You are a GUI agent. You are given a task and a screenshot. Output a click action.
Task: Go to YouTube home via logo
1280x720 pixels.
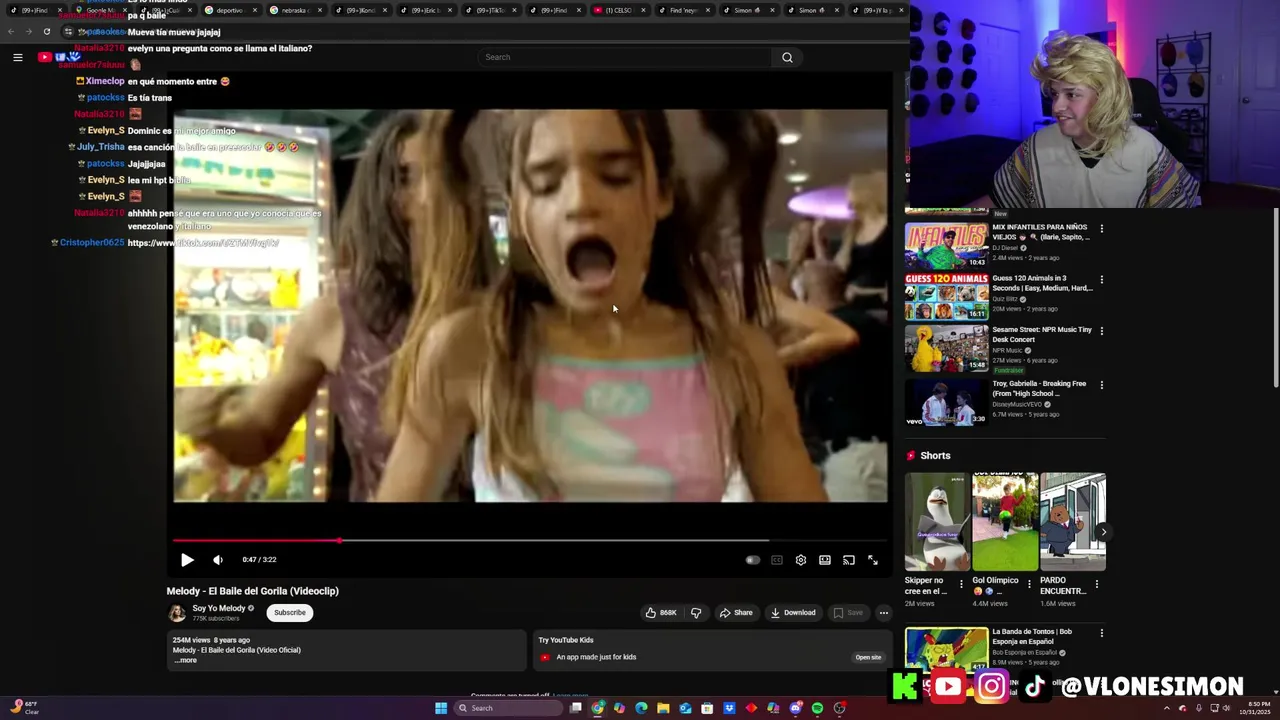[x=58, y=57]
